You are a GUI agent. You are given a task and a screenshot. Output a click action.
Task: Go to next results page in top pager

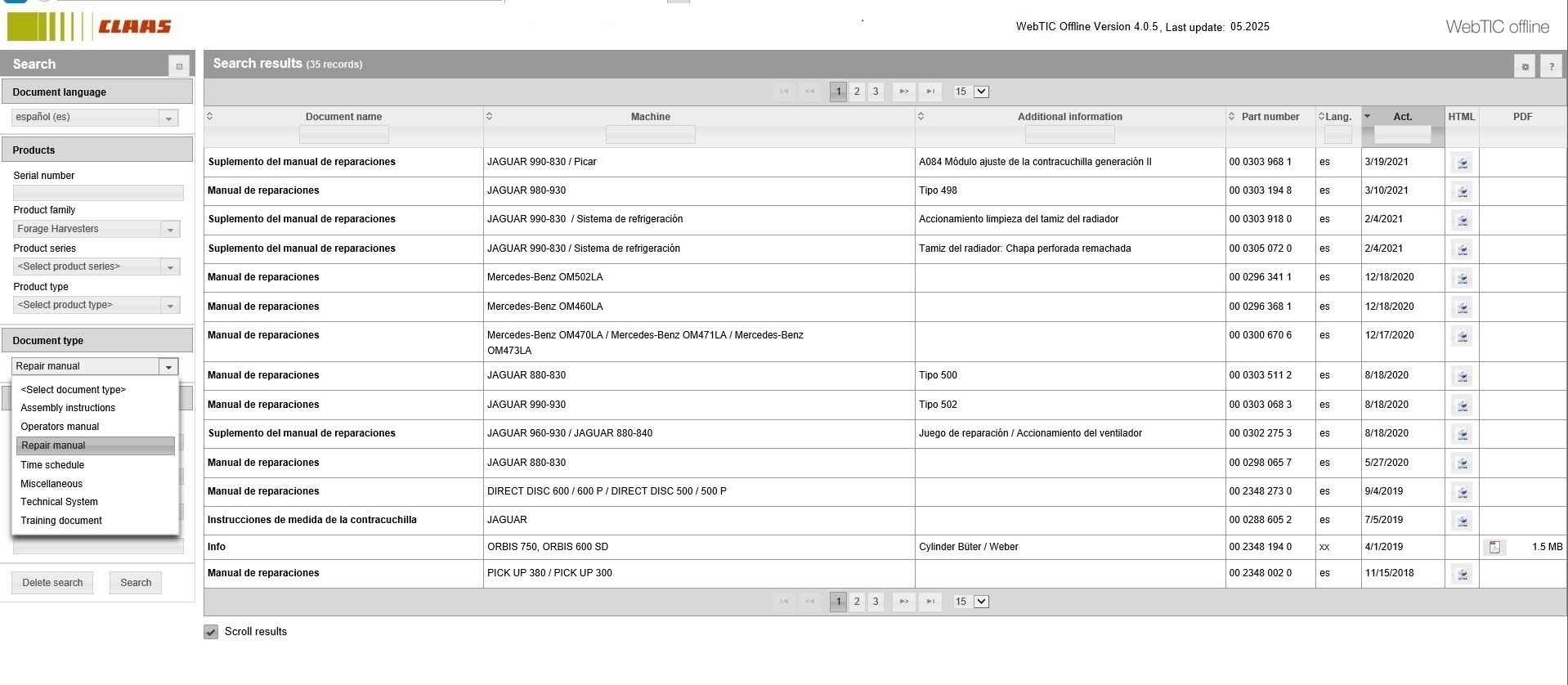(903, 92)
